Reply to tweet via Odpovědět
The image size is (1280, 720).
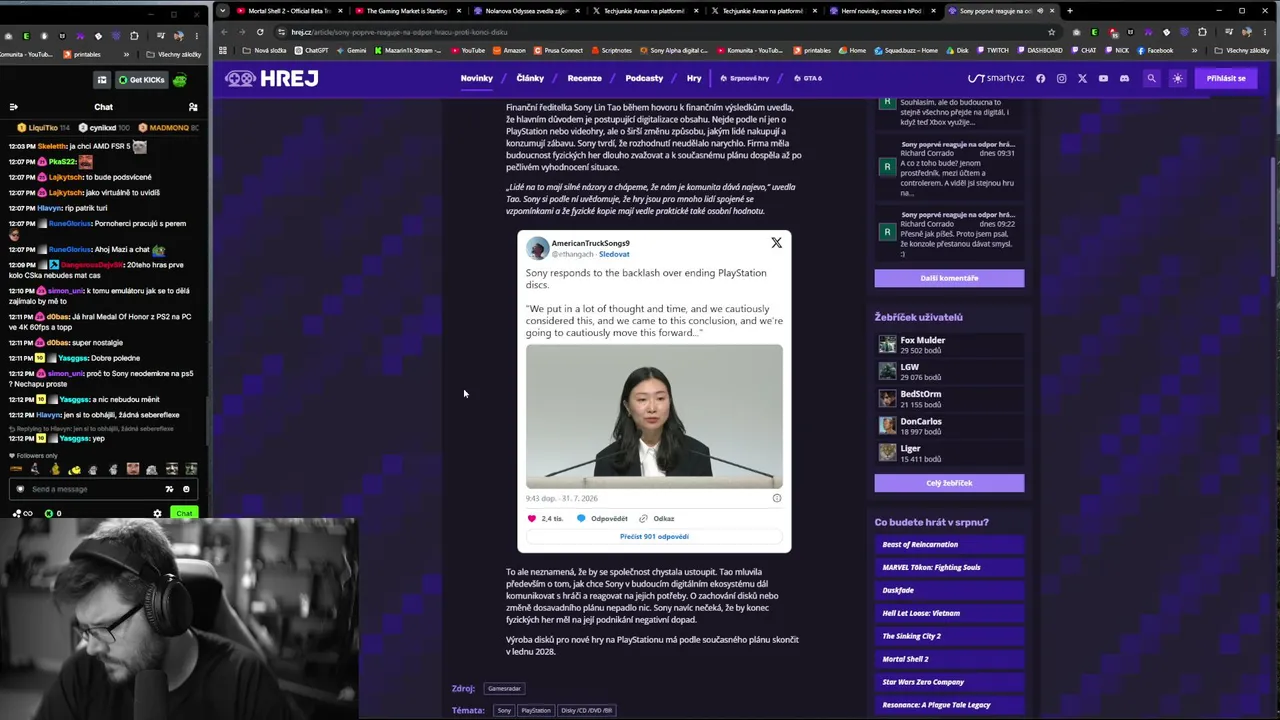tap(602, 518)
